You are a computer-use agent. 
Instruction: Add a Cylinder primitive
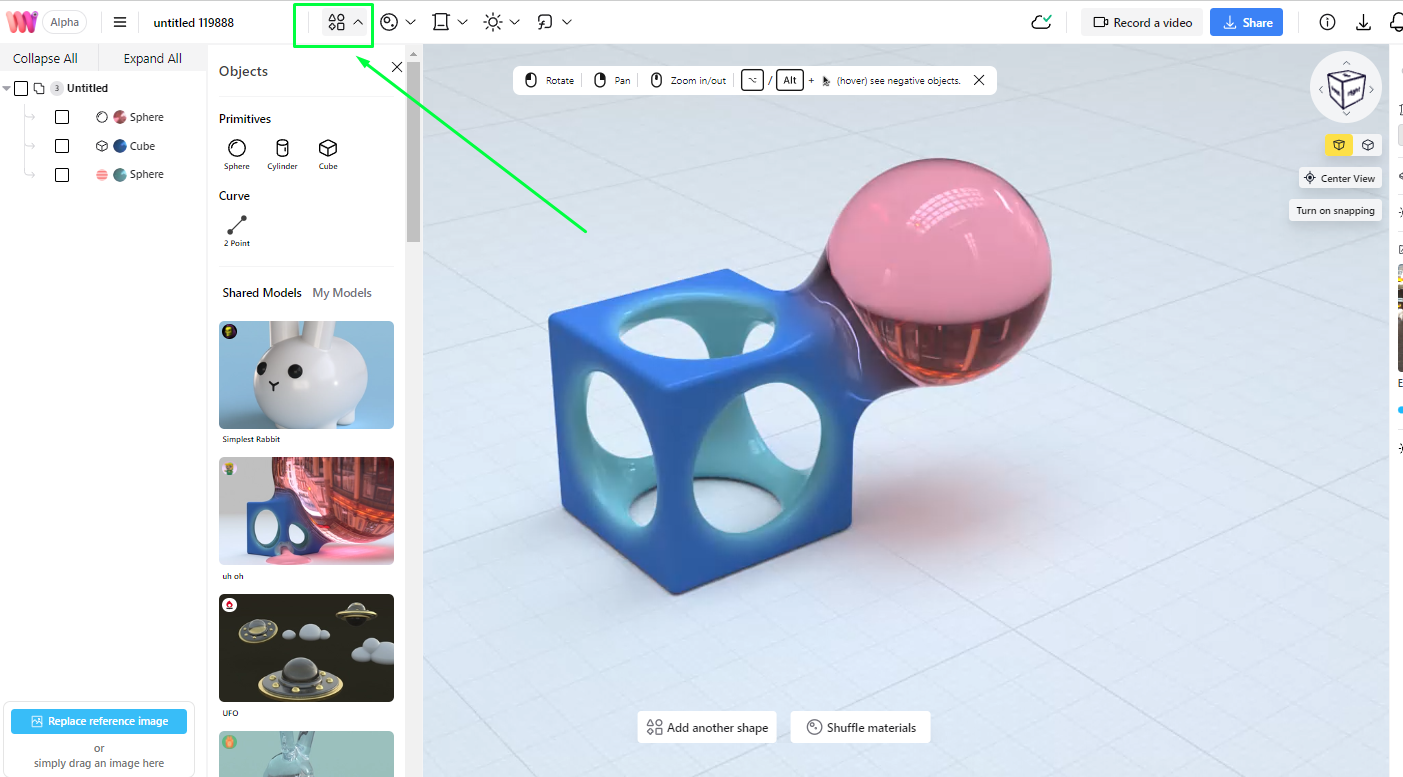pos(282,154)
